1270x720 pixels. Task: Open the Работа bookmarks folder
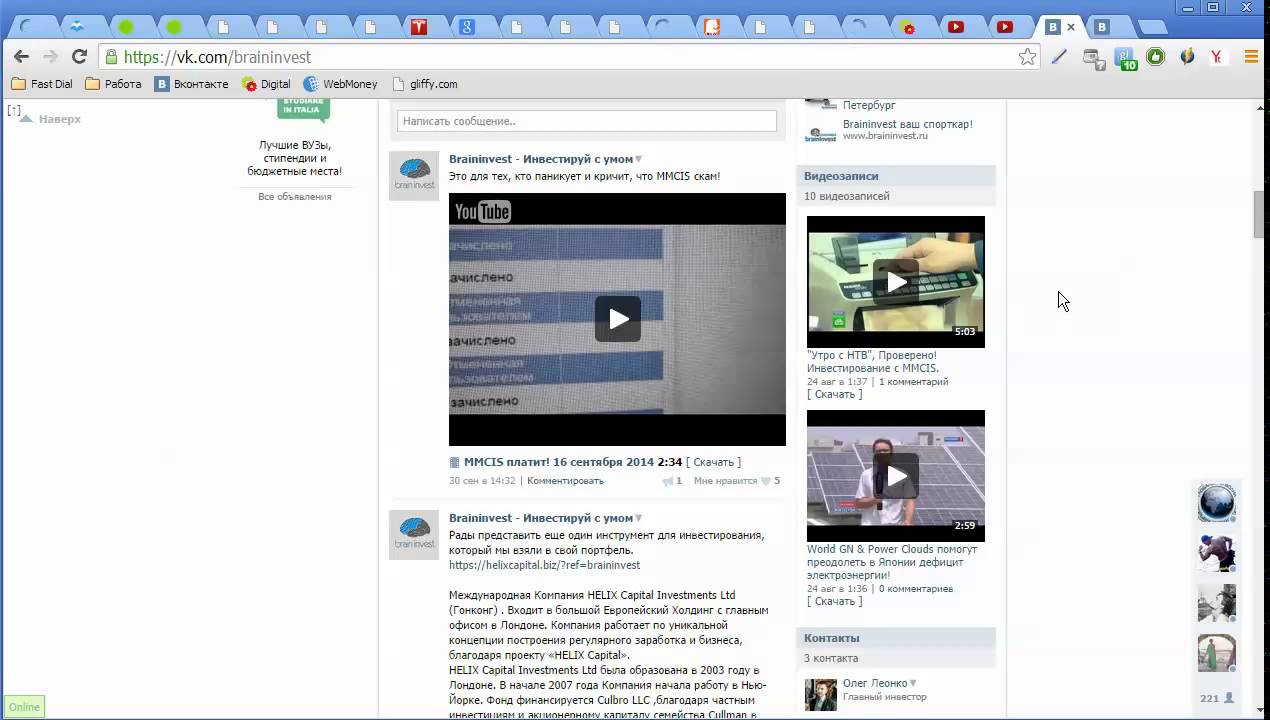[113, 84]
